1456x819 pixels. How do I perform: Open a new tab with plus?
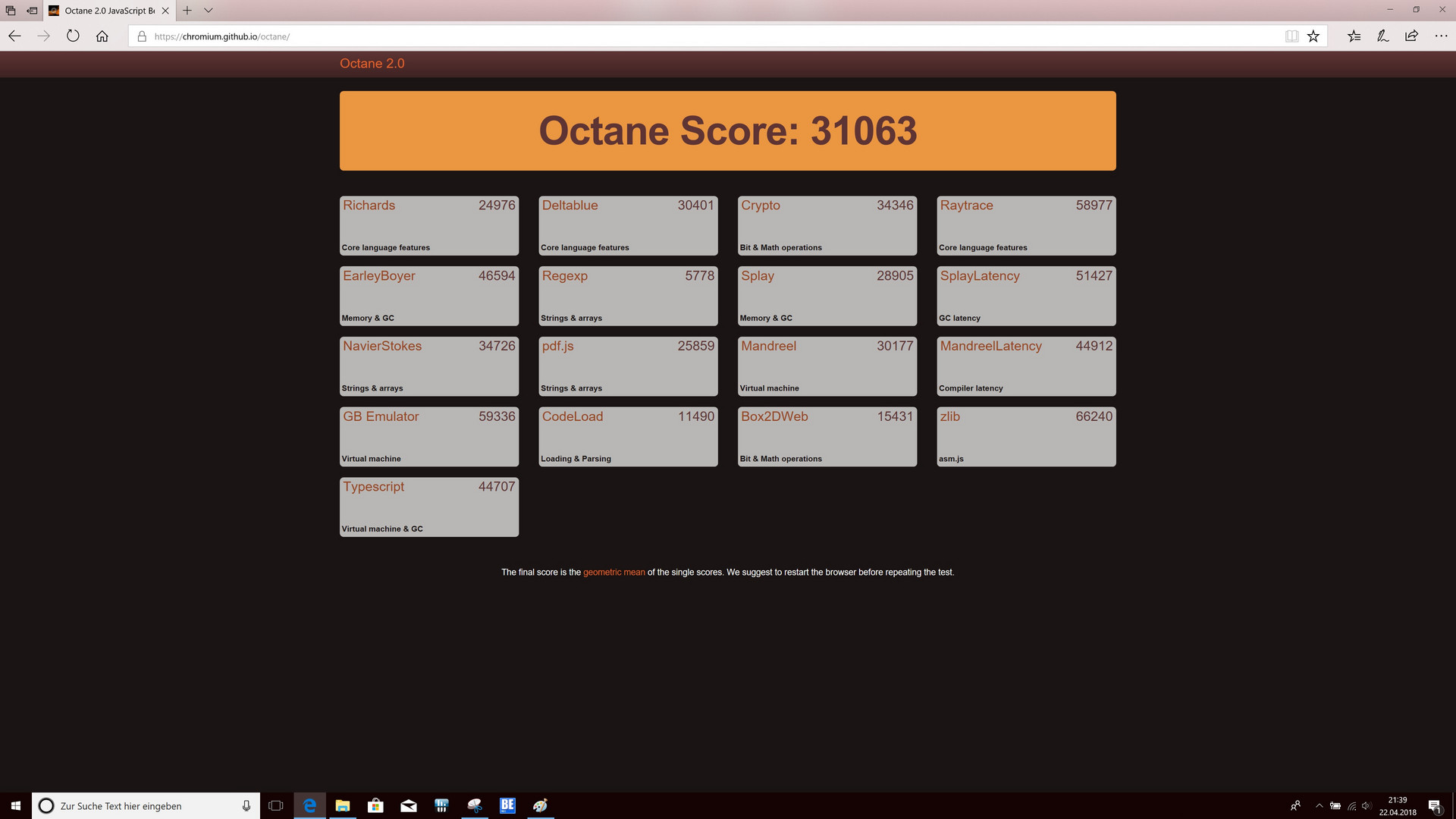187,11
